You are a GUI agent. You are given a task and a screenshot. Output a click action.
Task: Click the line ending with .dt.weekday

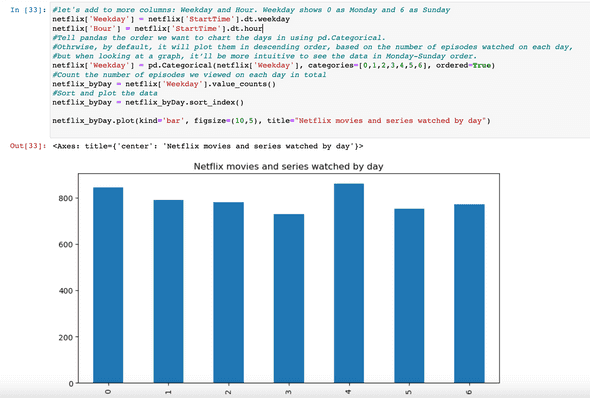[x=171, y=19]
